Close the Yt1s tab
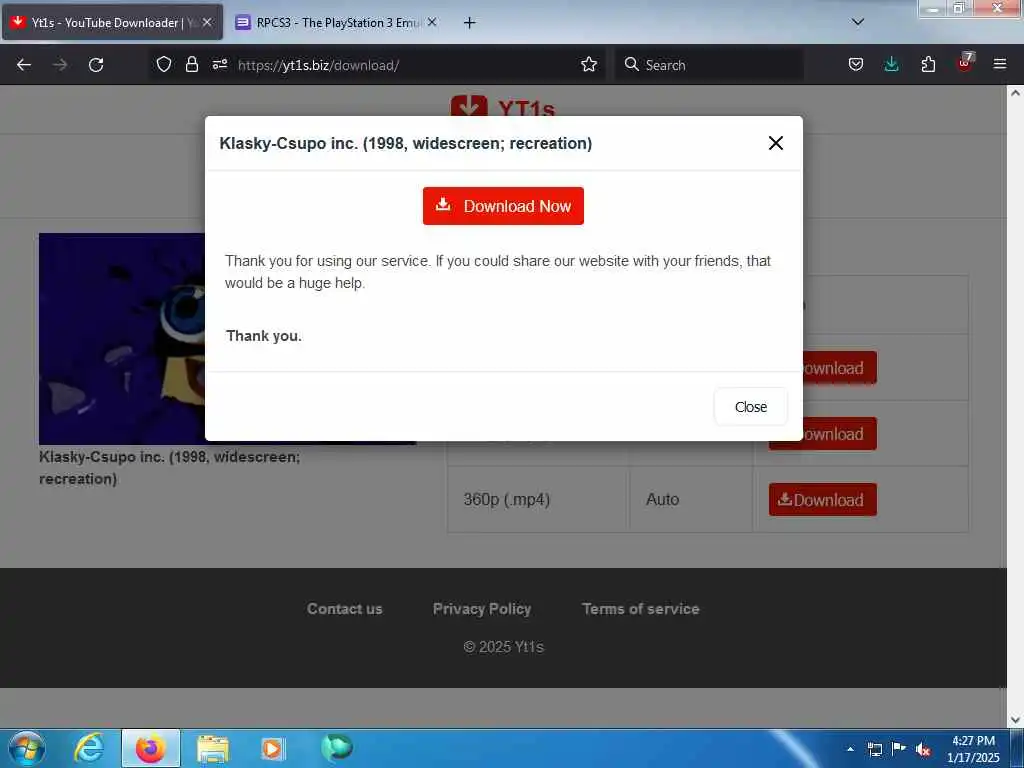The height and width of the screenshot is (768, 1024). pos(207,22)
